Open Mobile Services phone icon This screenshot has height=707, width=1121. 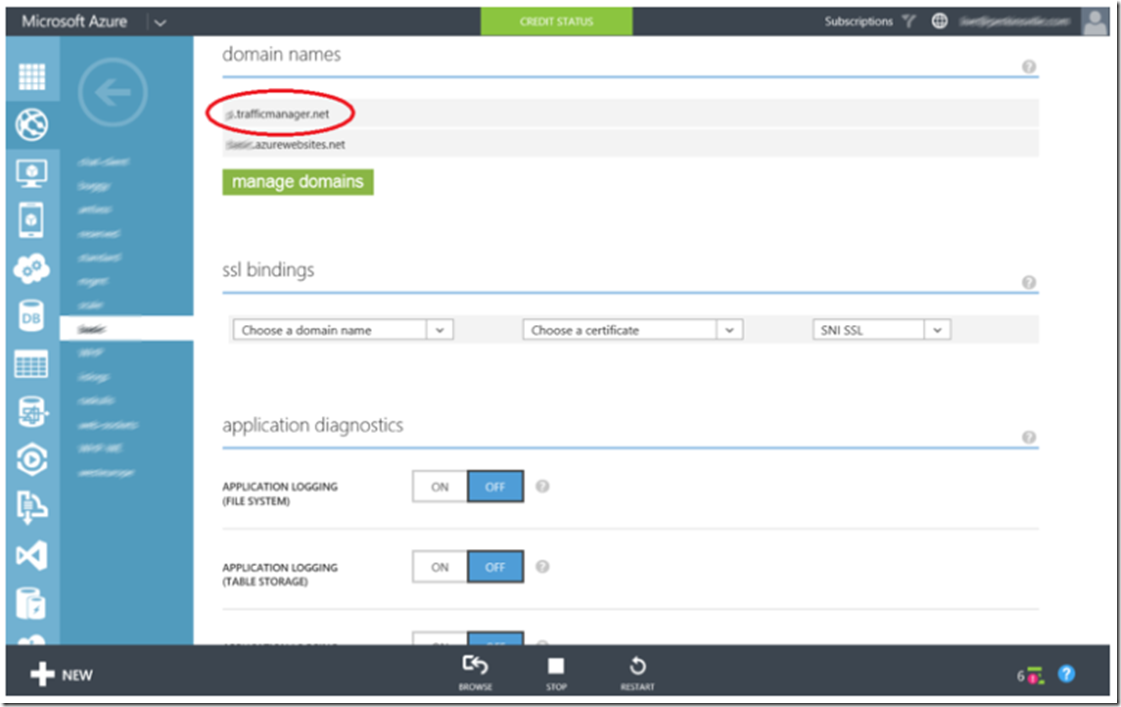coord(31,220)
